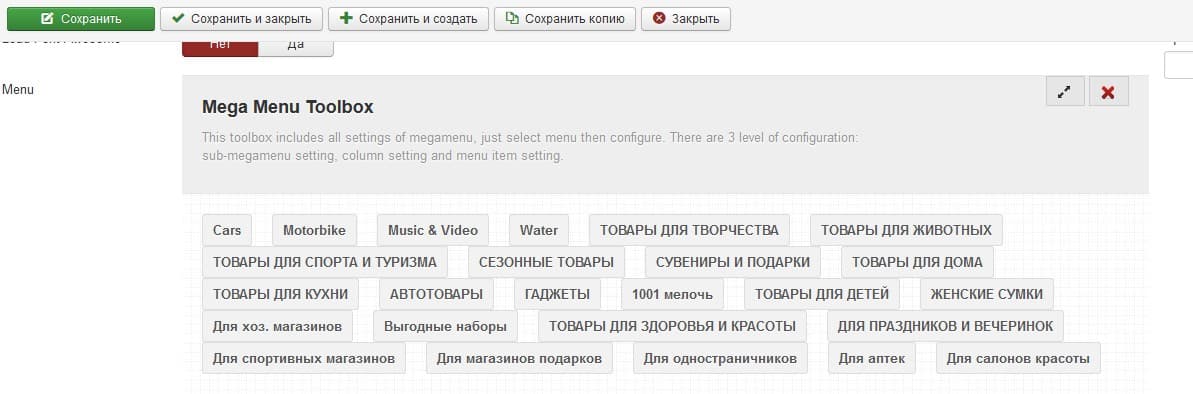
Task: Choose the Для аптек item
Action: click(872, 358)
